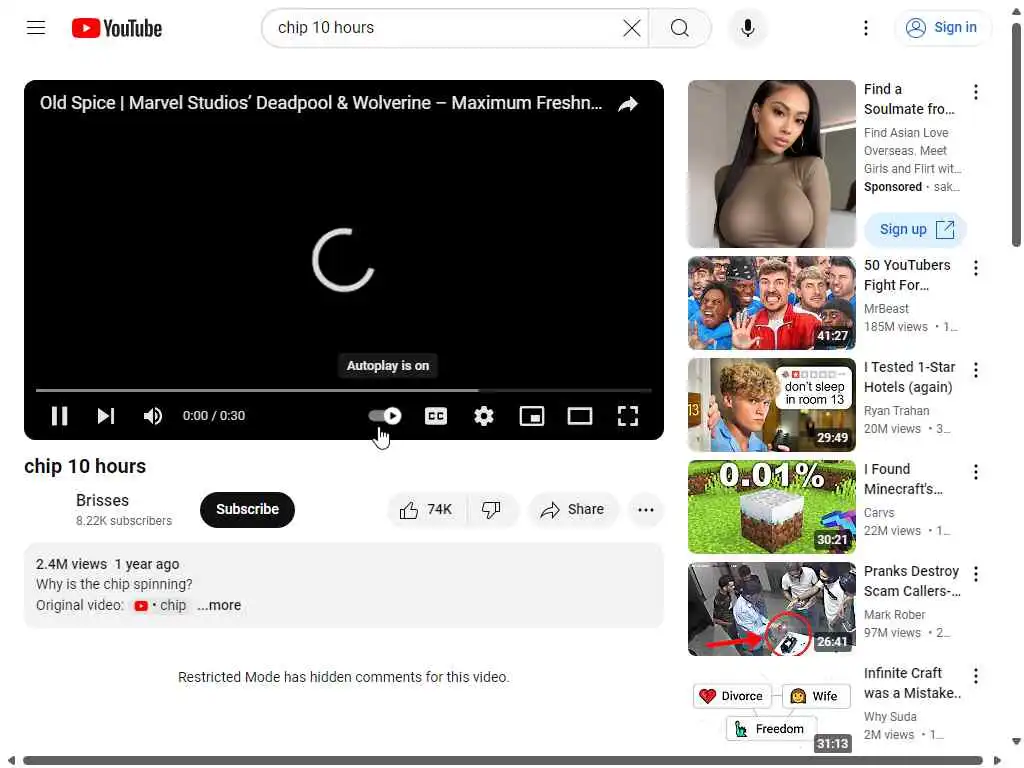The height and width of the screenshot is (768, 1024).
Task: Skip to next video
Action: (x=106, y=416)
